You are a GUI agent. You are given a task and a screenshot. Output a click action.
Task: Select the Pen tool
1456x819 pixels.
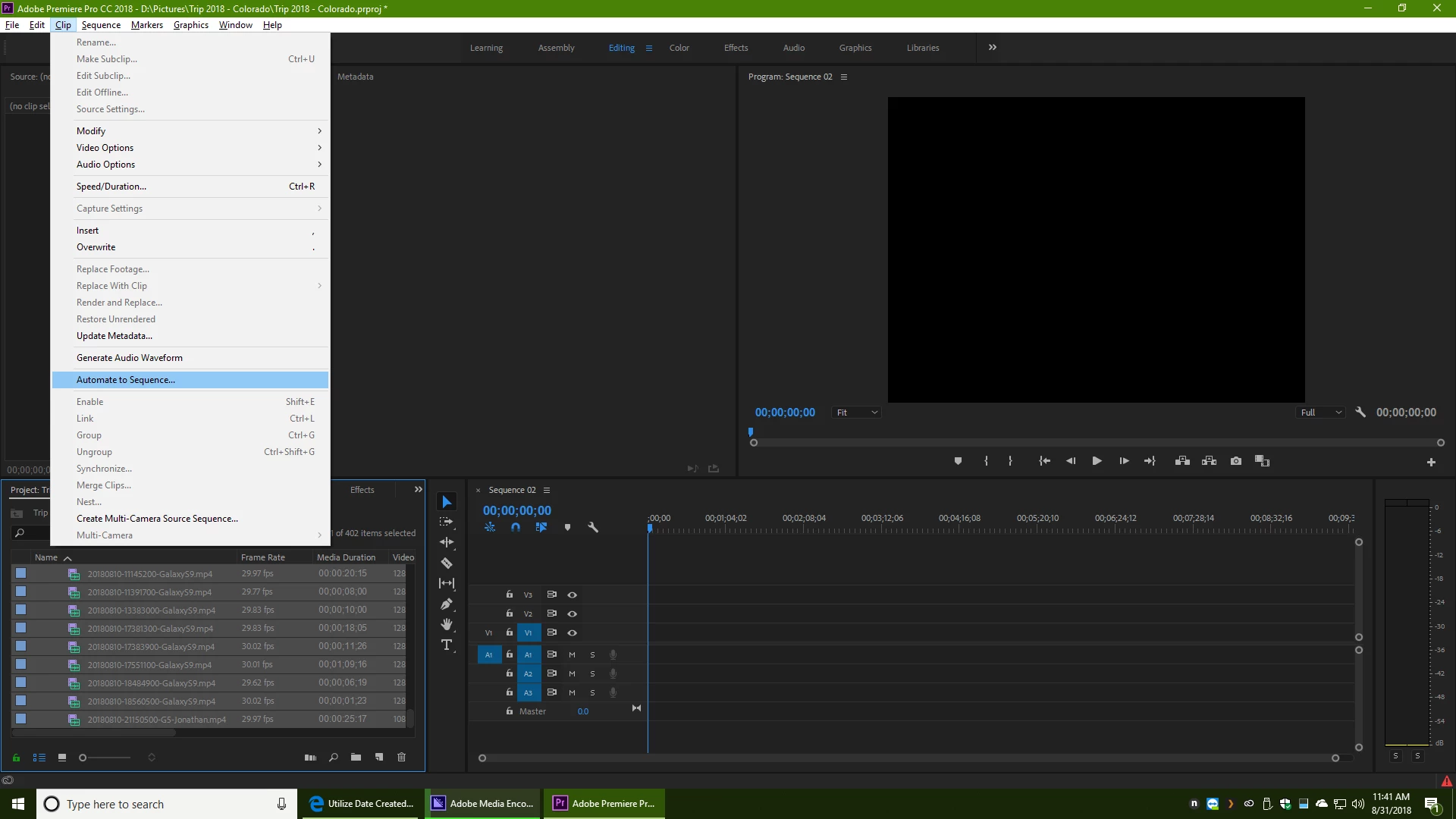[447, 604]
